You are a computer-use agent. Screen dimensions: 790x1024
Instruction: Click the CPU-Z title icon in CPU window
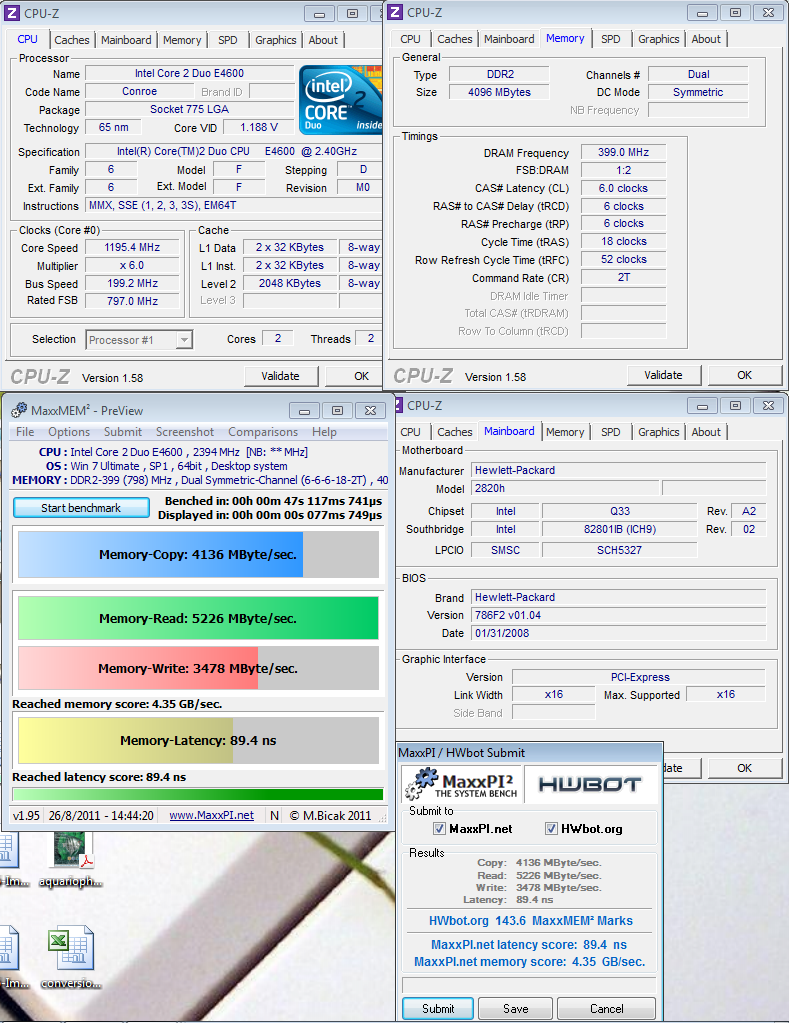click(x=12, y=13)
